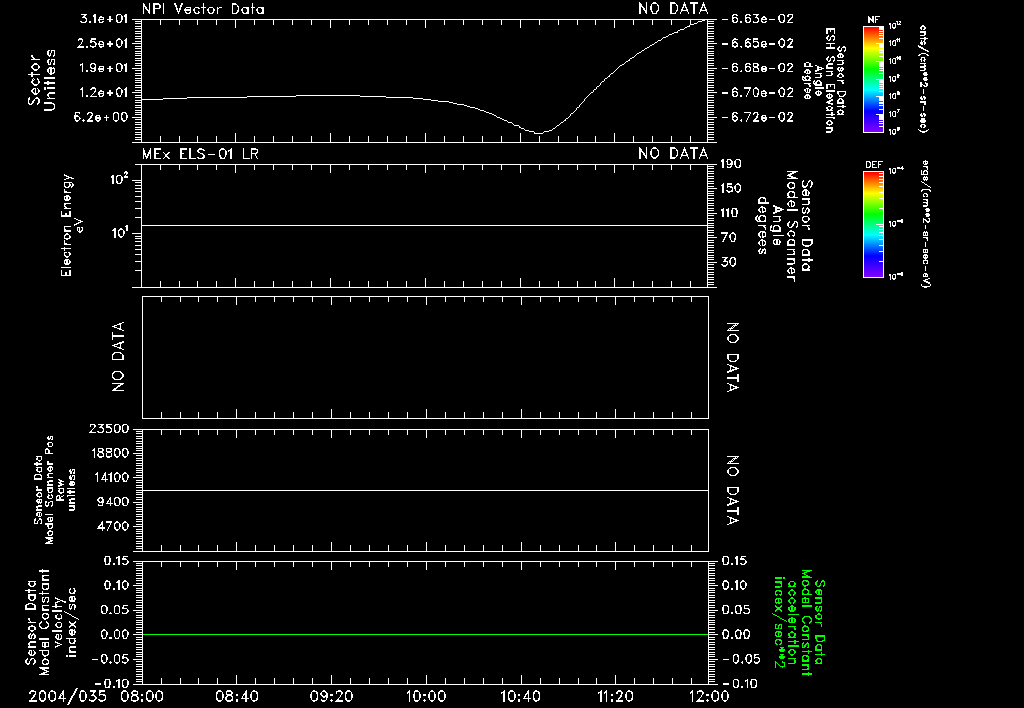Screen dimensions: 1024x708
Task: Click the DEF color scale bar
Action: pos(874,225)
